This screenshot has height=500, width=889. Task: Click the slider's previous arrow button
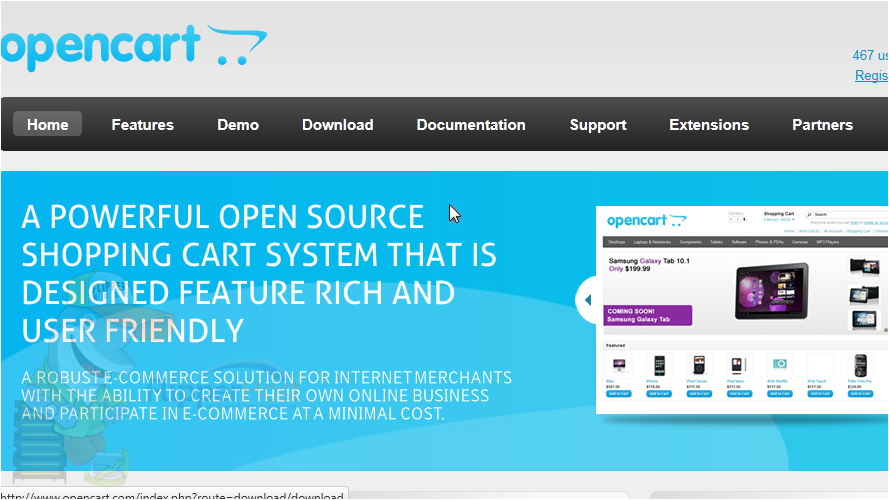tap(587, 300)
